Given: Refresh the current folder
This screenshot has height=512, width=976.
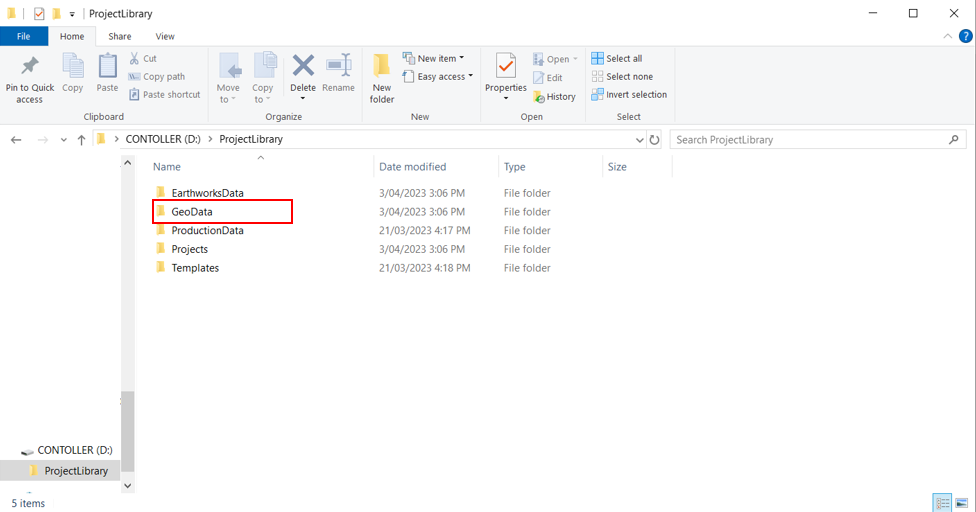Looking at the screenshot, I should tap(654, 140).
